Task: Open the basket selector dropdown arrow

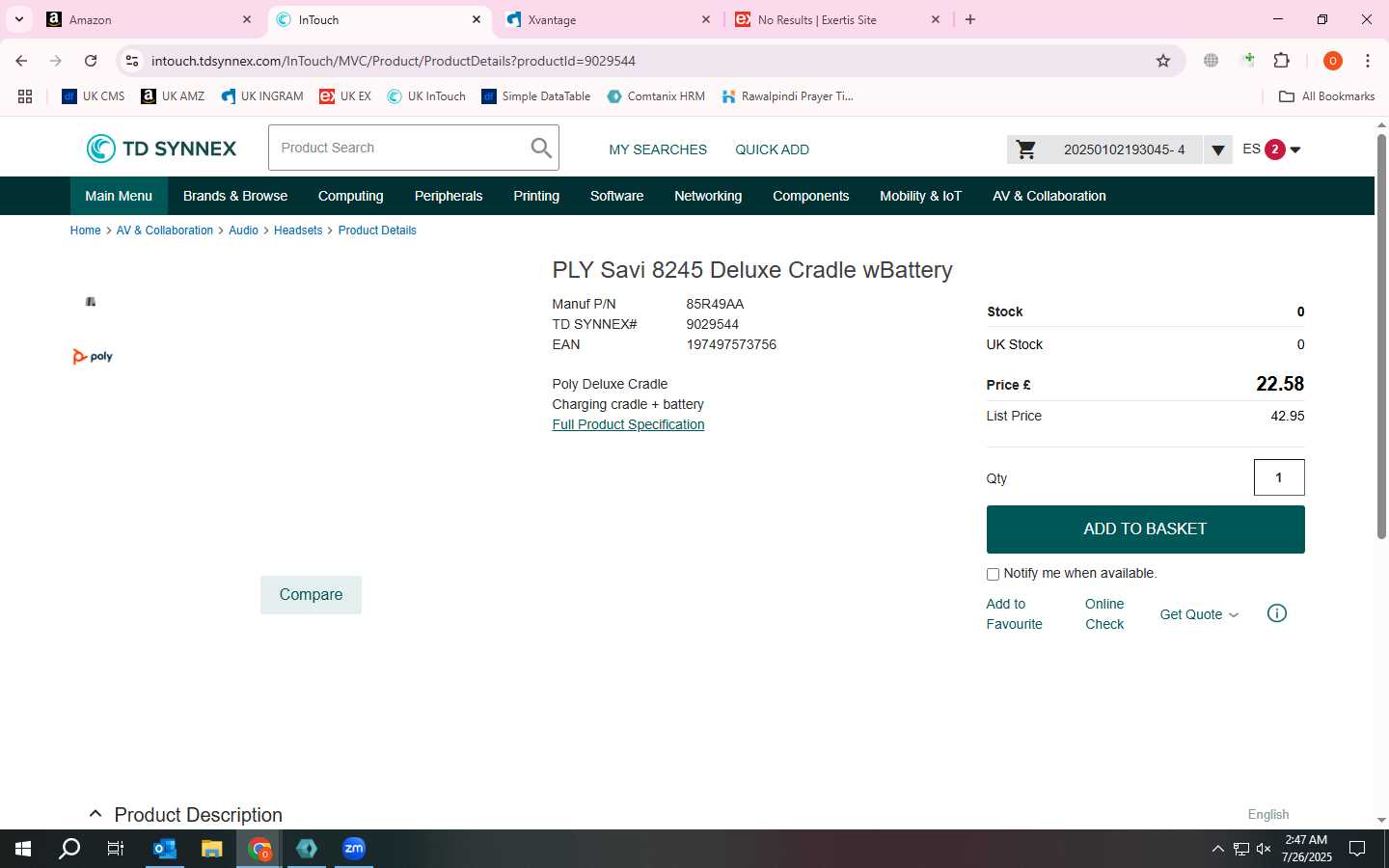Action: click(1218, 149)
